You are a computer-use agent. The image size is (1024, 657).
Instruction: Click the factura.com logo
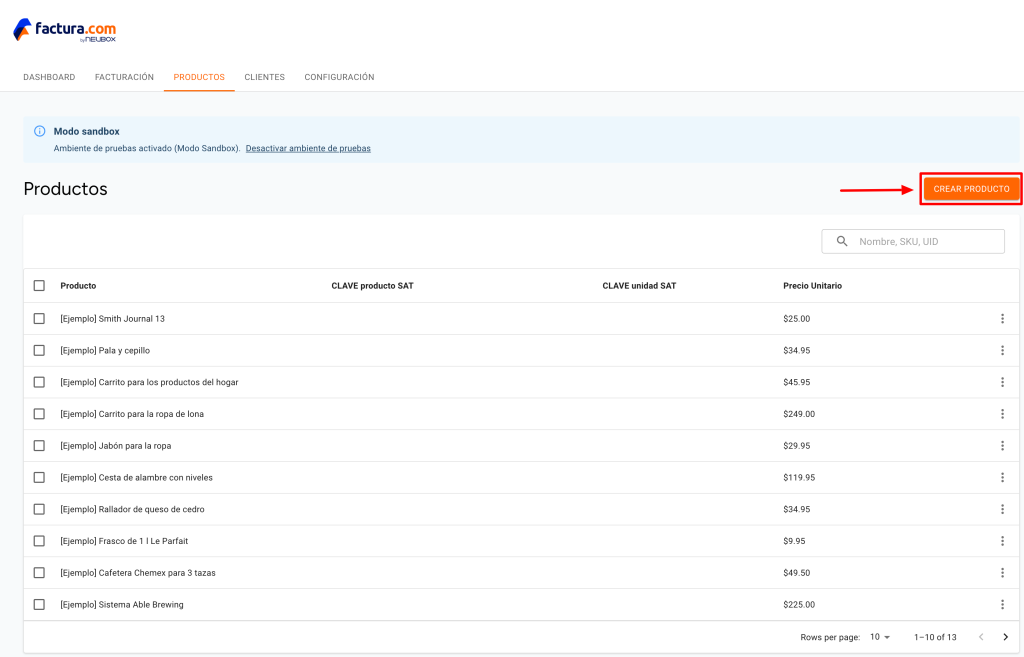(65, 30)
